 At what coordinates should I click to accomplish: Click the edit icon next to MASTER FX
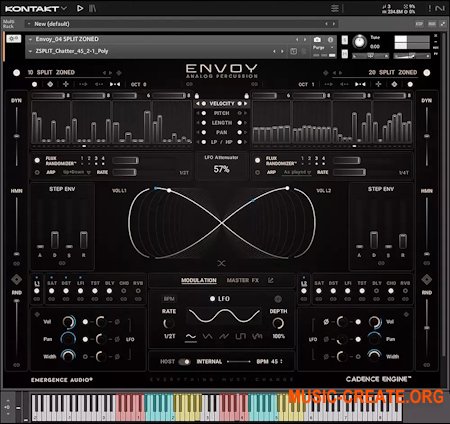tap(271, 280)
